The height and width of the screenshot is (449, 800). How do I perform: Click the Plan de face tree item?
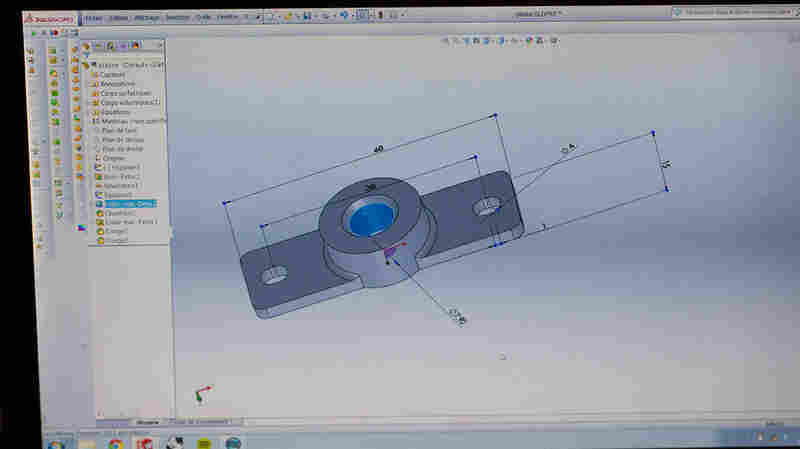120,131
